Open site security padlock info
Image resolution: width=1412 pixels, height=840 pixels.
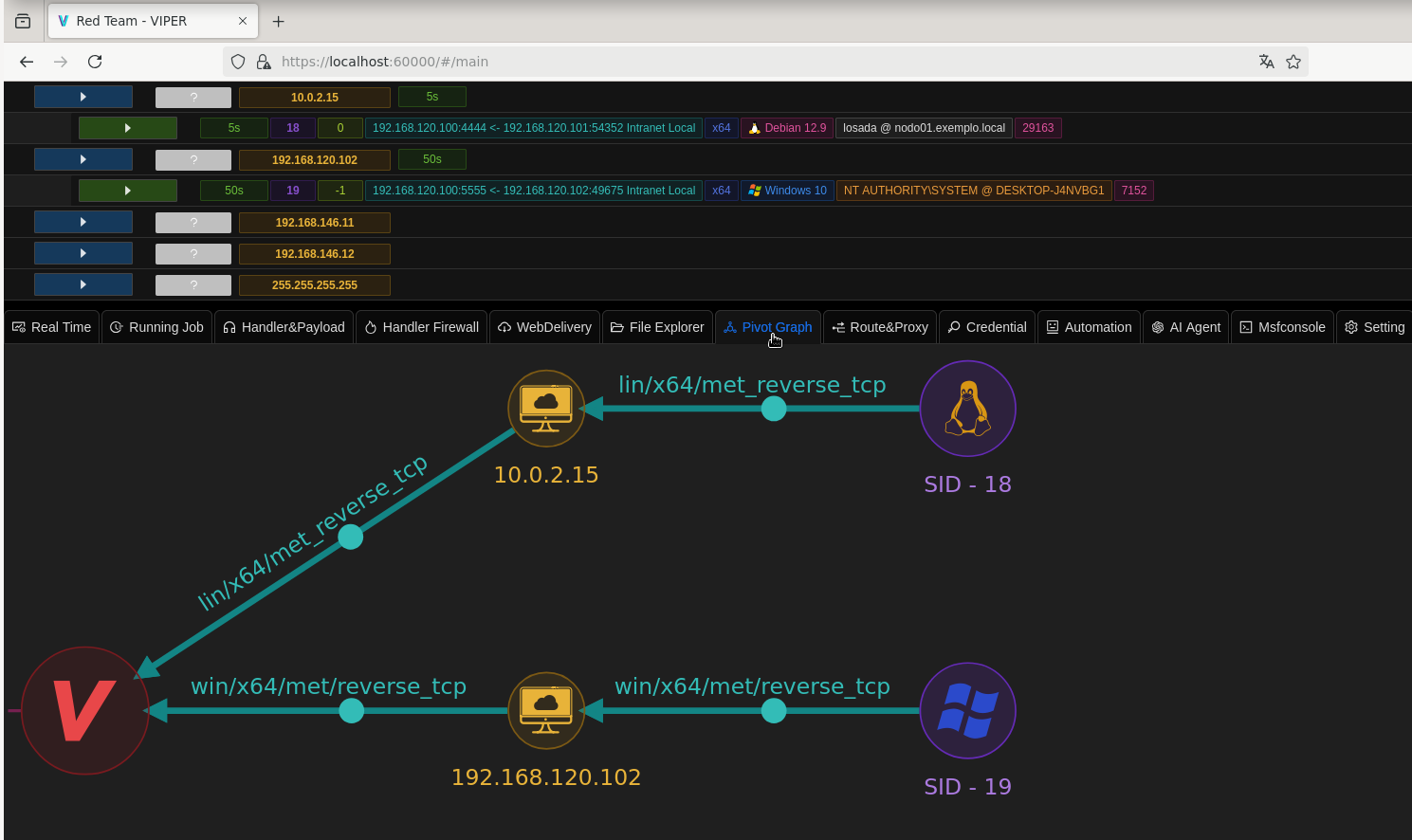264,62
